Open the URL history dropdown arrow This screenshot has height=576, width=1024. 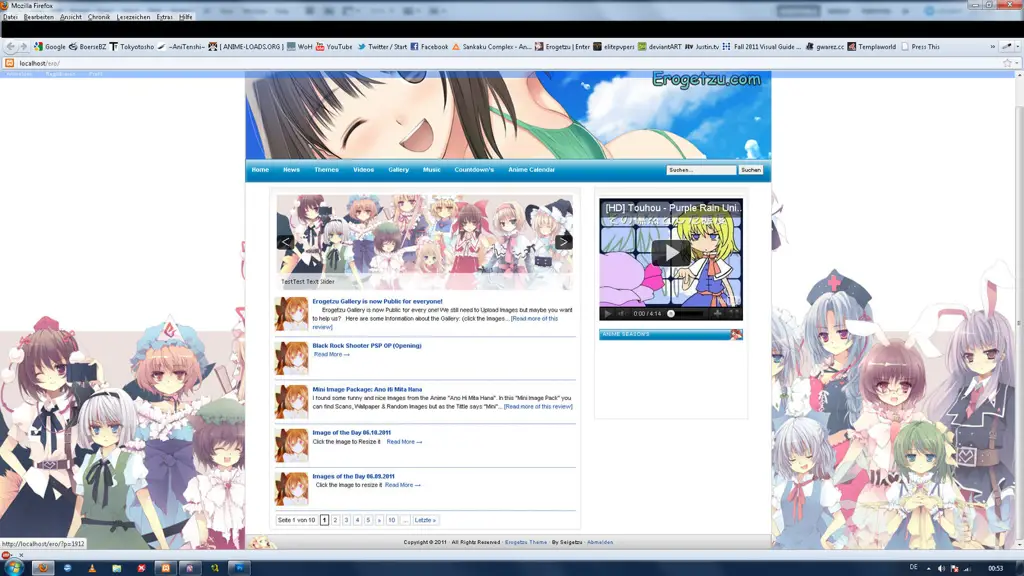coord(1017,63)
